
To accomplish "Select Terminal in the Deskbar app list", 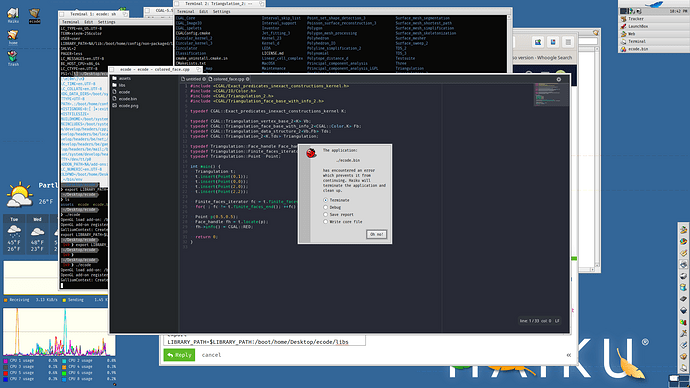I will [654, 41].
